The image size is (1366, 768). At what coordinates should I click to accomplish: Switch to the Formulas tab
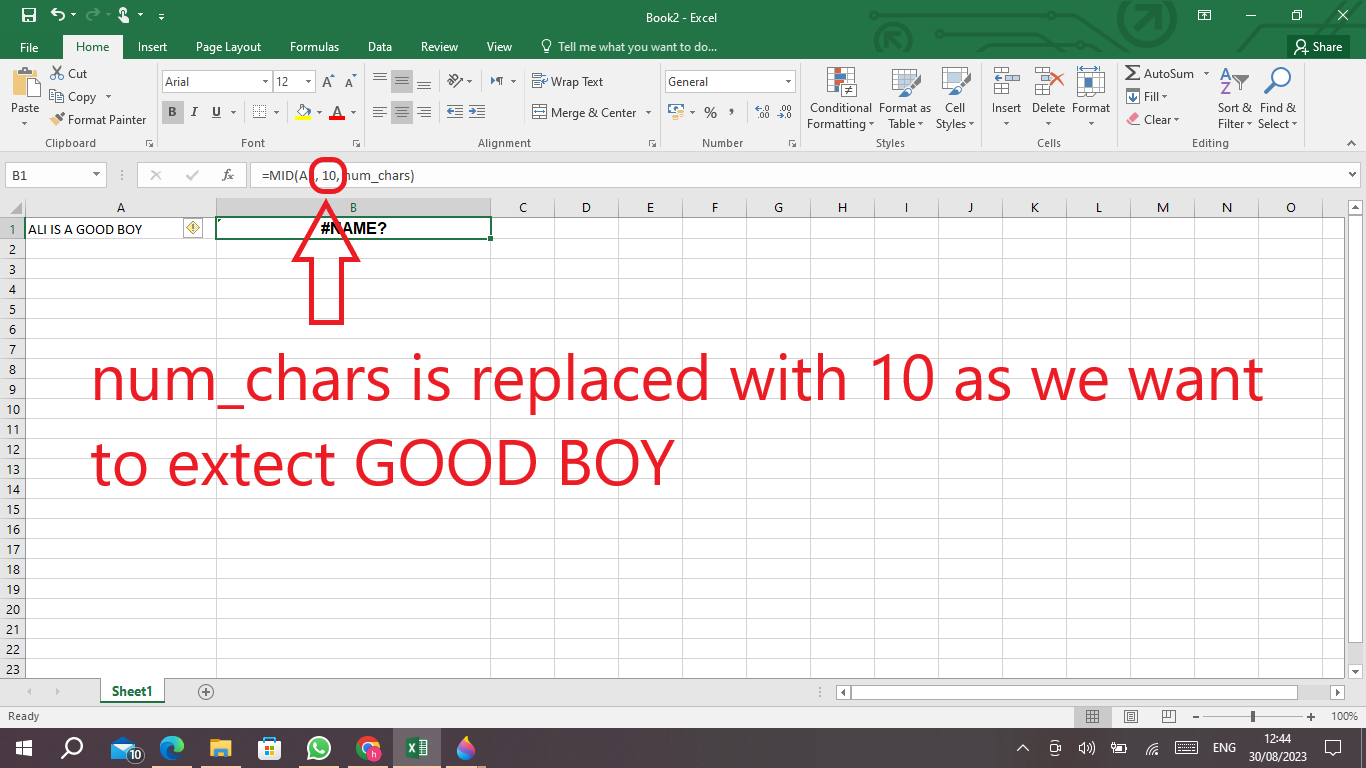coord(314,47)
